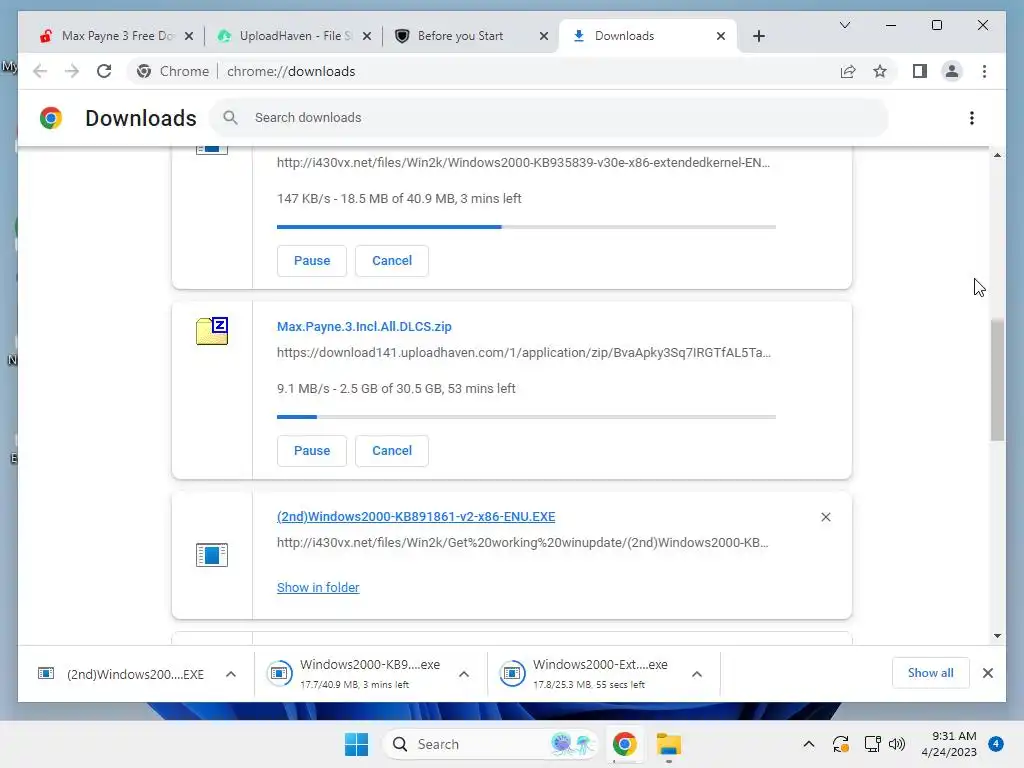This screenshot has width=1024, height=768.
Task: Click the Chrome site info chip
Action: [x=173, y=71]
